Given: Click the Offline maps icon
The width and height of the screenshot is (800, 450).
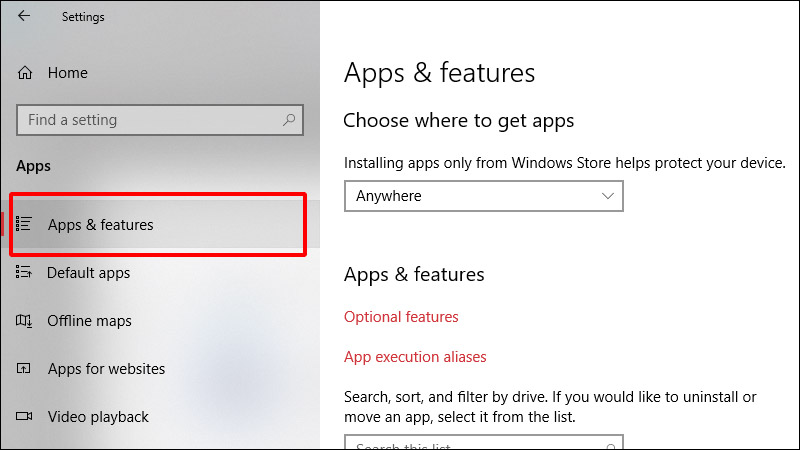Looking at the screenshot, I should (x=24, y=320).
